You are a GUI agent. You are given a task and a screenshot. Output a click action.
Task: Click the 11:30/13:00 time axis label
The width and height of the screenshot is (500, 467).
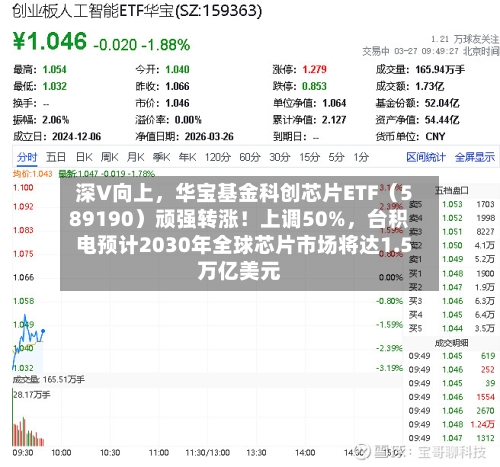tap(207, 453)
